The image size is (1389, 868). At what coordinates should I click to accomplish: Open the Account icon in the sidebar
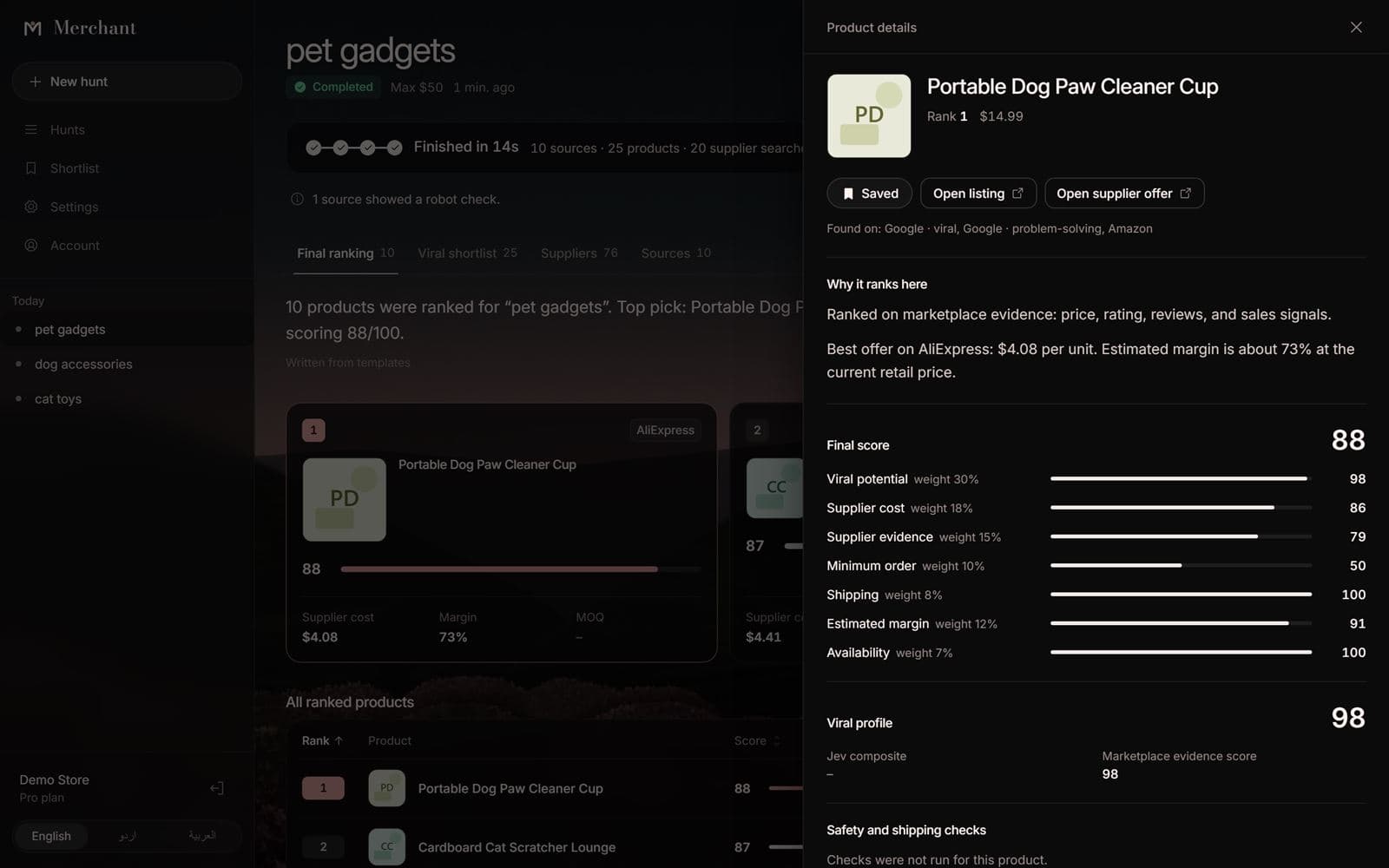pyautogui.click(x=31, y=246)
